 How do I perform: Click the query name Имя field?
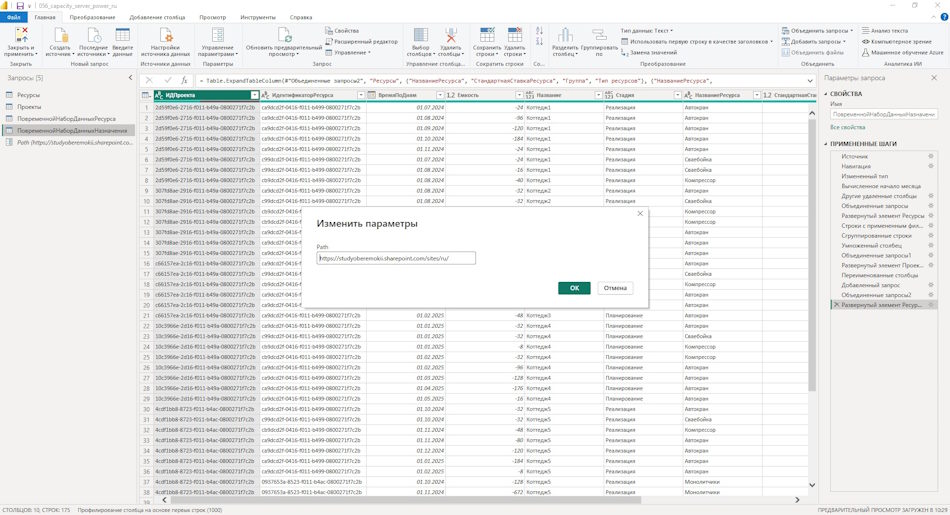point(884,114)
